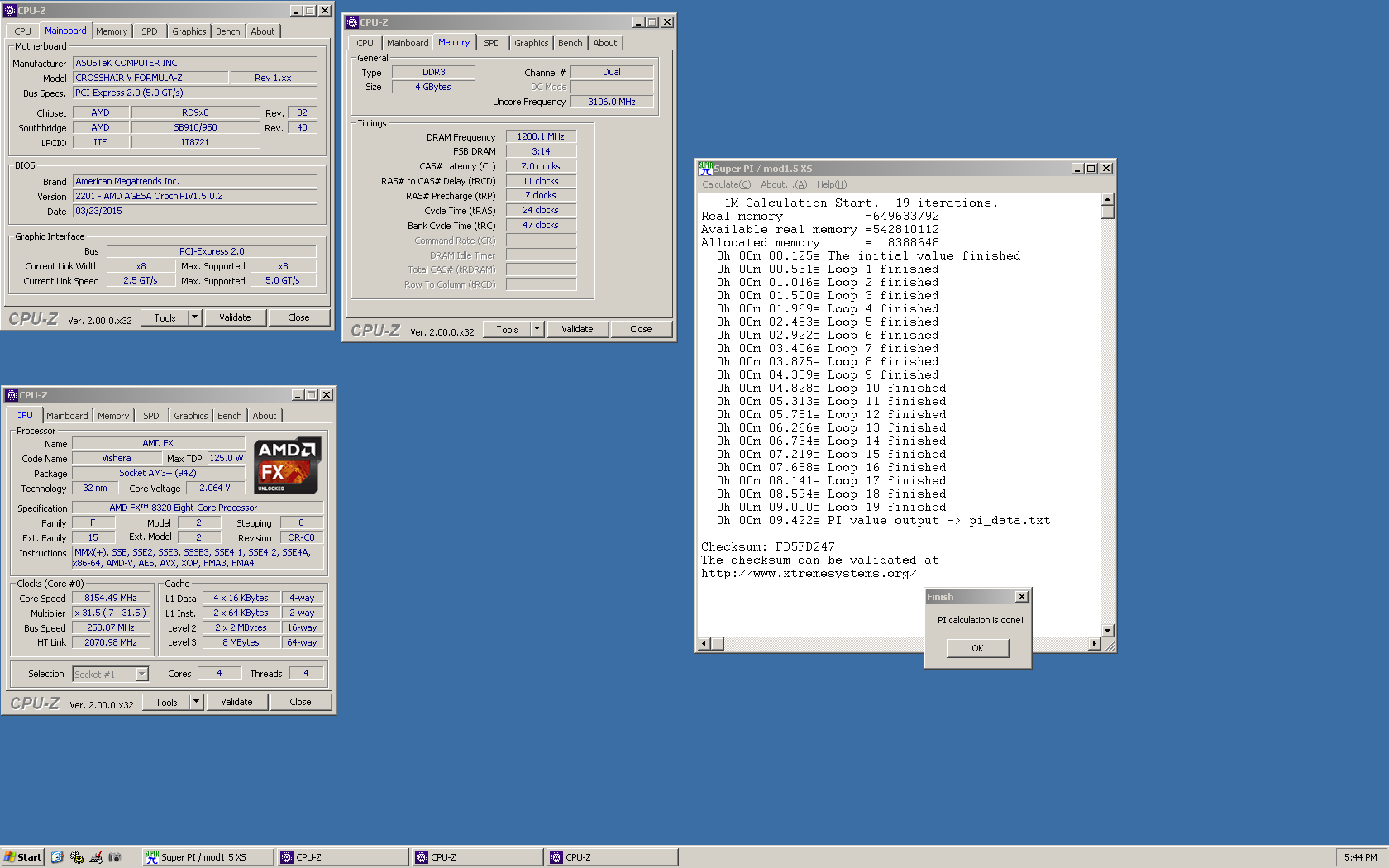
Task: Click the DRAM Frequency value 1208.1 MHz
Action: [x=541, y=136]
